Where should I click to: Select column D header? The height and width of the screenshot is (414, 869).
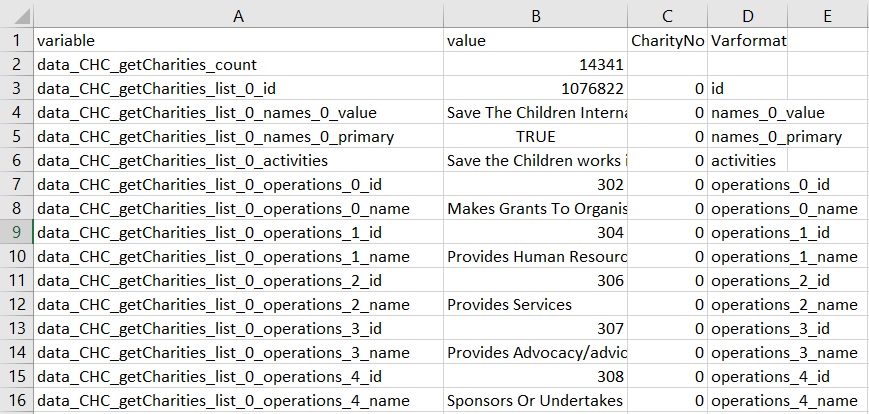tap(747, 15)
